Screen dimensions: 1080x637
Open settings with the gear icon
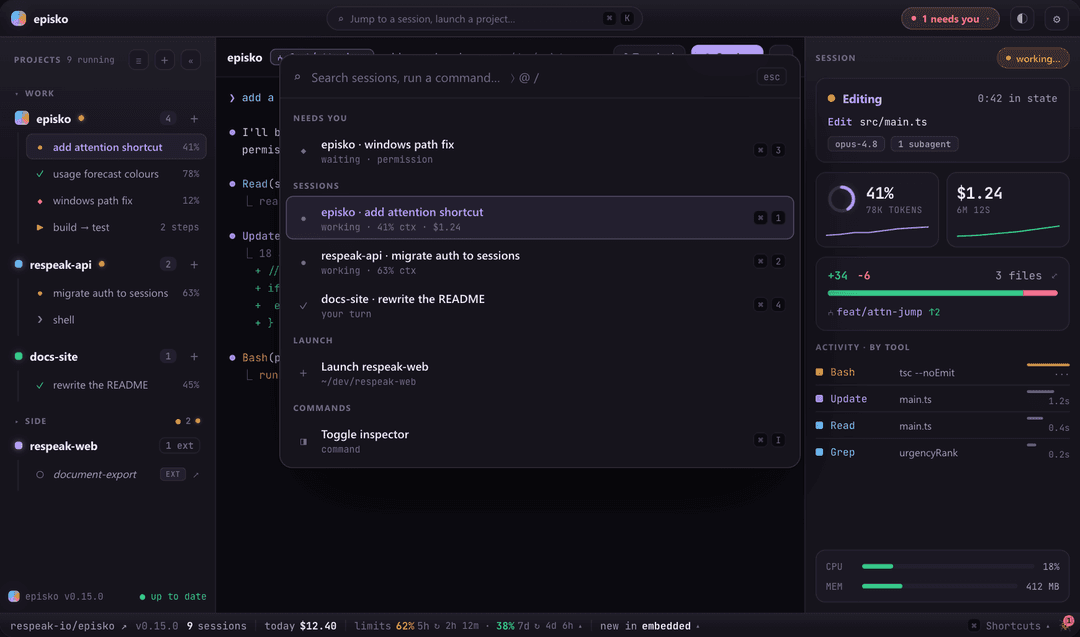click(1057, 19)
